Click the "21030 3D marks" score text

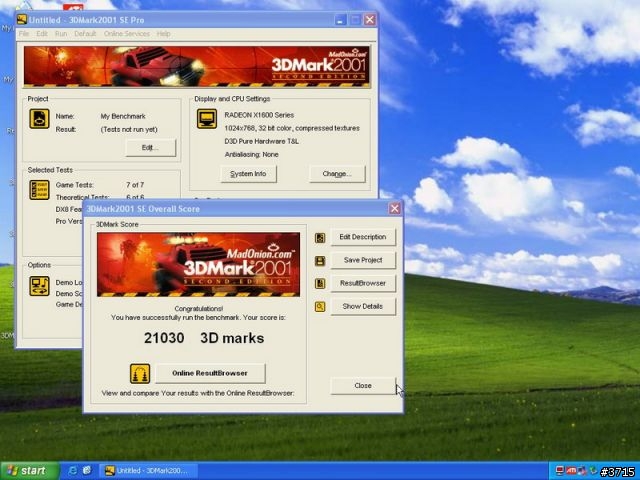pyautogui.click(x=204, y=338)
